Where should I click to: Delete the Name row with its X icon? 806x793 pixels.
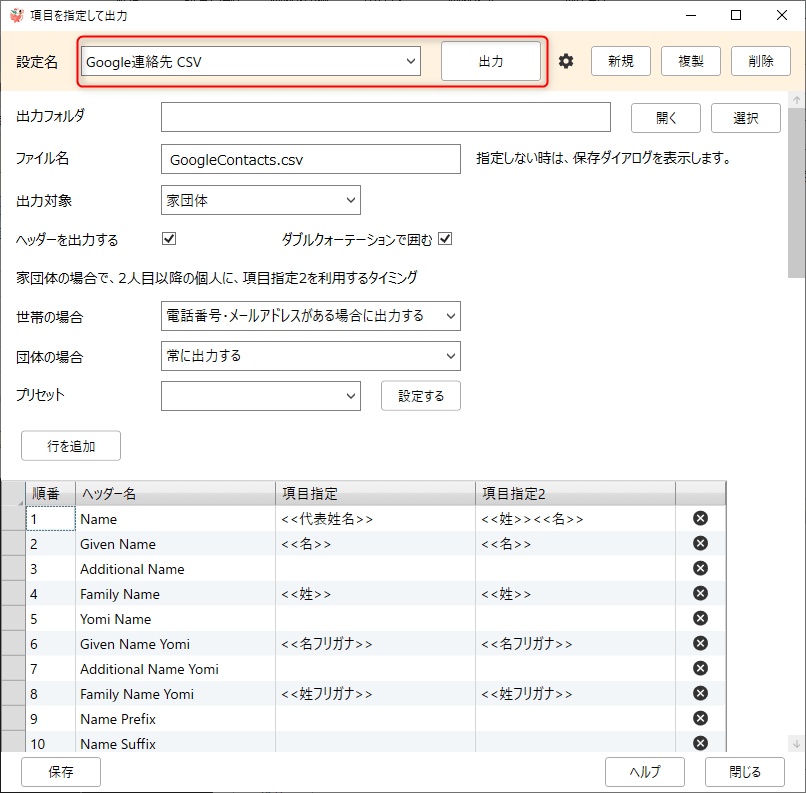pyautogui.click(x=700, y=519)
